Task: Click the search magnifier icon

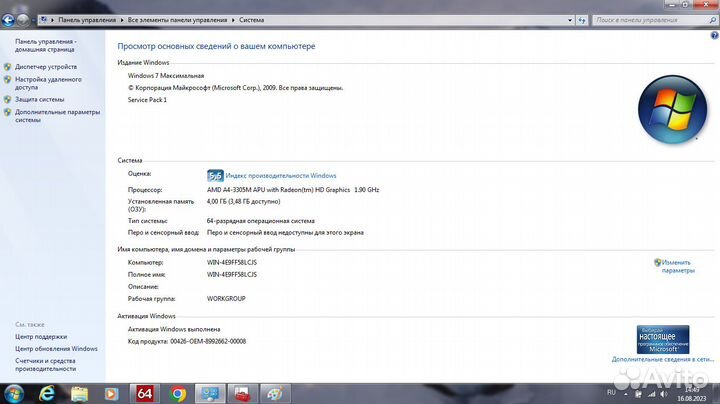Action: point(712,20)
